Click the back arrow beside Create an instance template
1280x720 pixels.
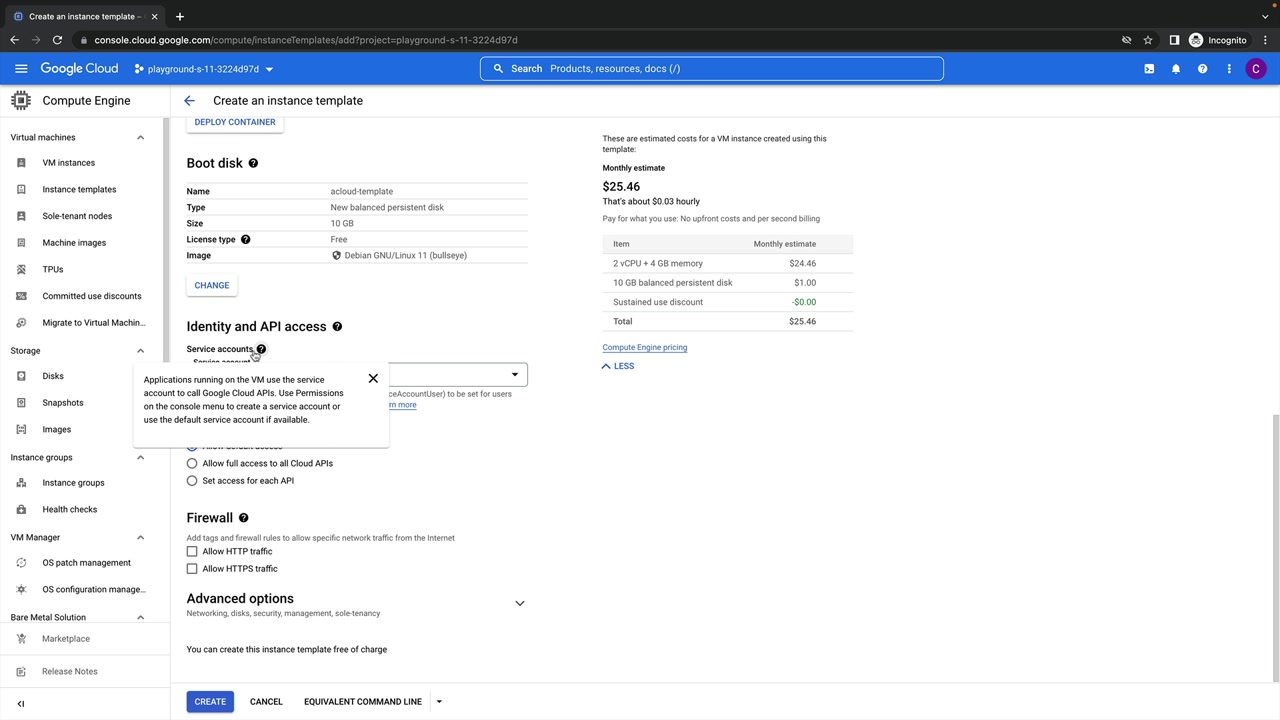(189, 101)
